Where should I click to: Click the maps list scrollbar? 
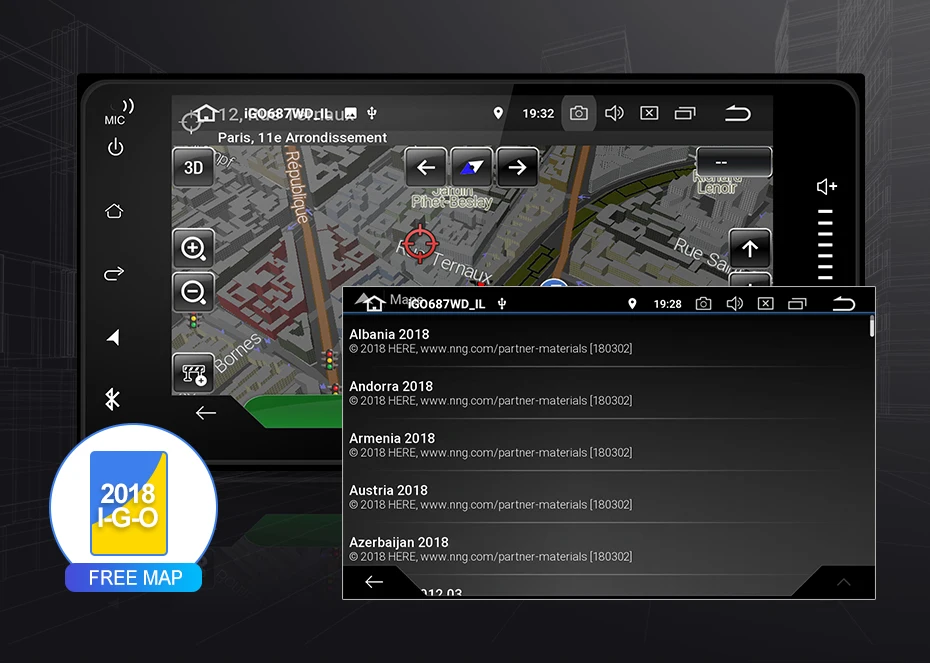[x=871, y=327]
